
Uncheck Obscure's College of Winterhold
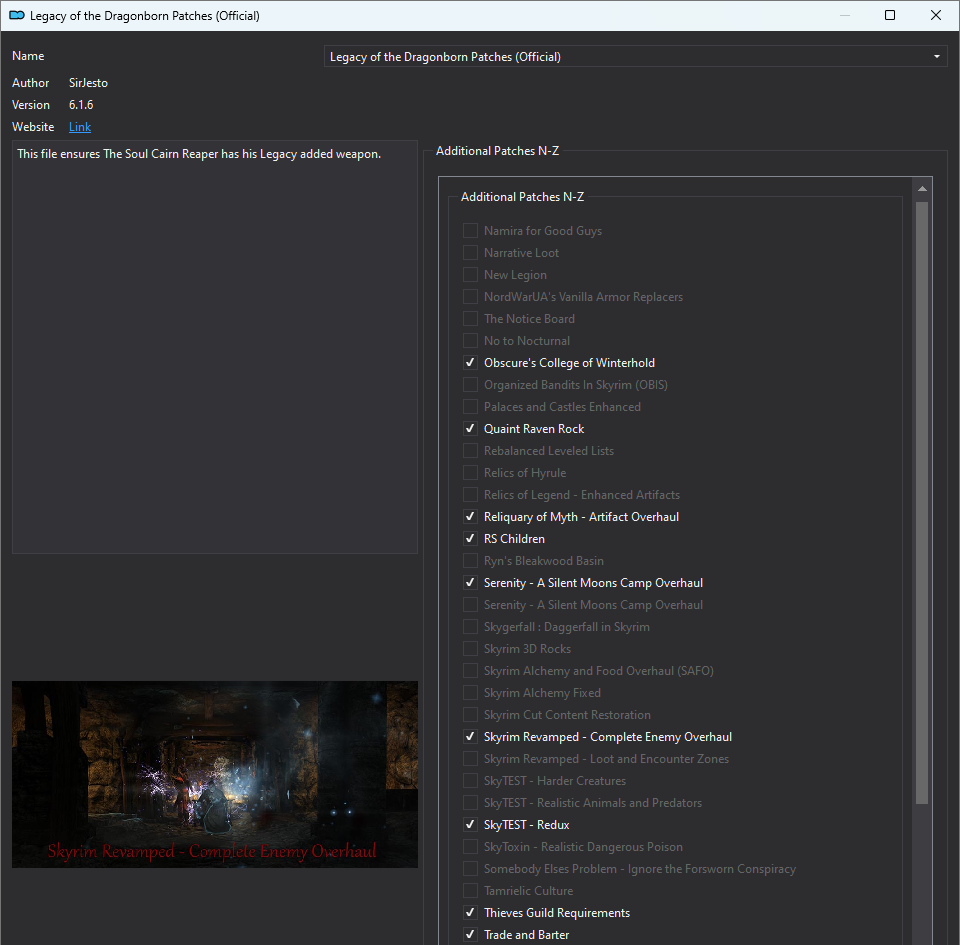tap(470, 363)
